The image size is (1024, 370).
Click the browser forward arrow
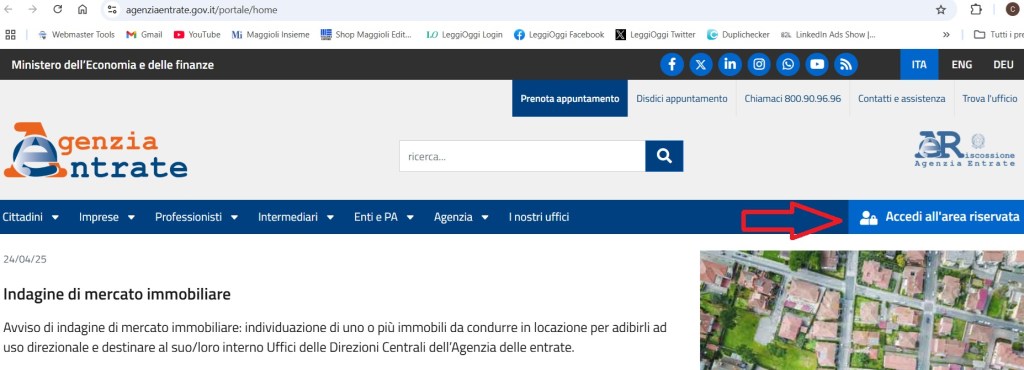point(32,10)
